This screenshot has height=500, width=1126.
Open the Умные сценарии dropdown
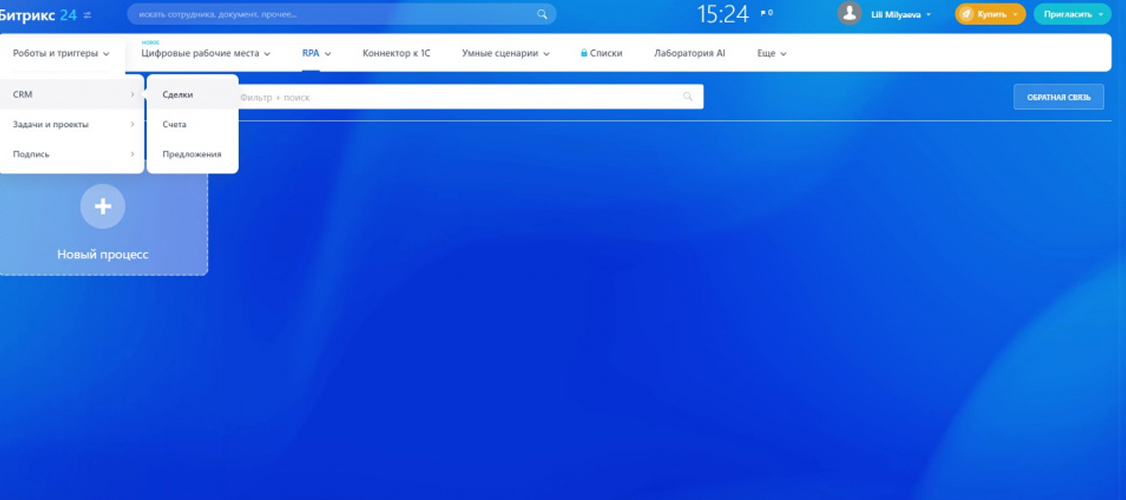pos(505,53)
